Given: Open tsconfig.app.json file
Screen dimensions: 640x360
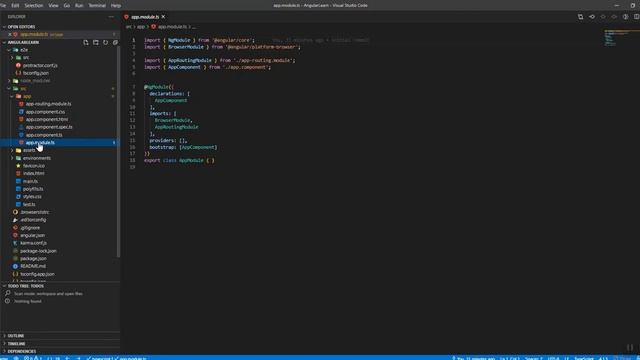Looking at the screenshot, I should coord(37,274).
